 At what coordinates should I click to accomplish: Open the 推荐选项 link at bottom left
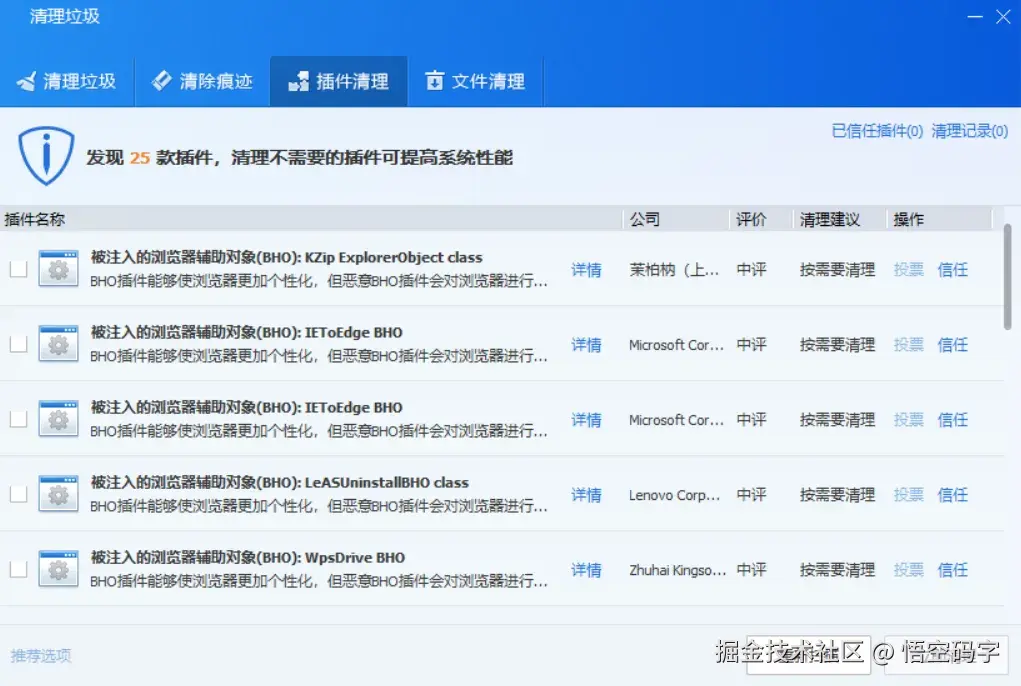tap(40, 656)
